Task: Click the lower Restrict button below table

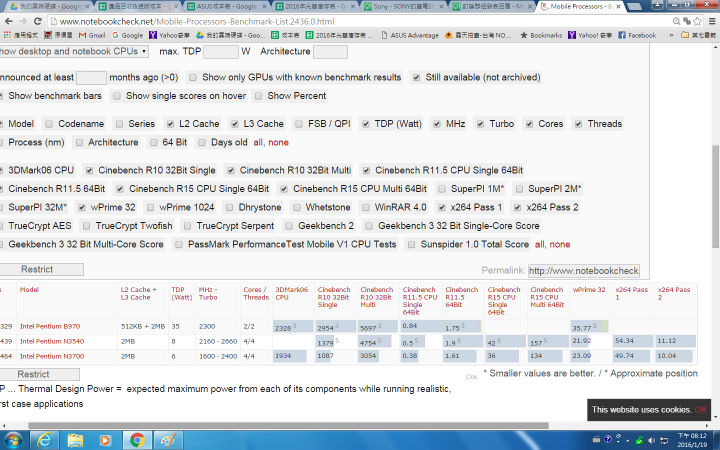Action: tap(39, 374)
